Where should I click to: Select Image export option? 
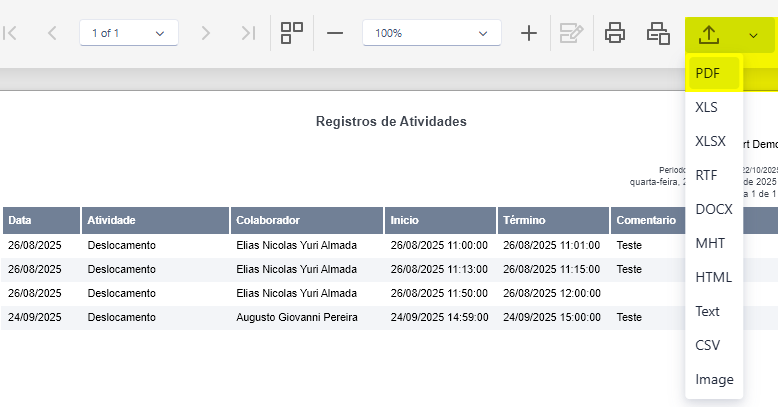714,379
